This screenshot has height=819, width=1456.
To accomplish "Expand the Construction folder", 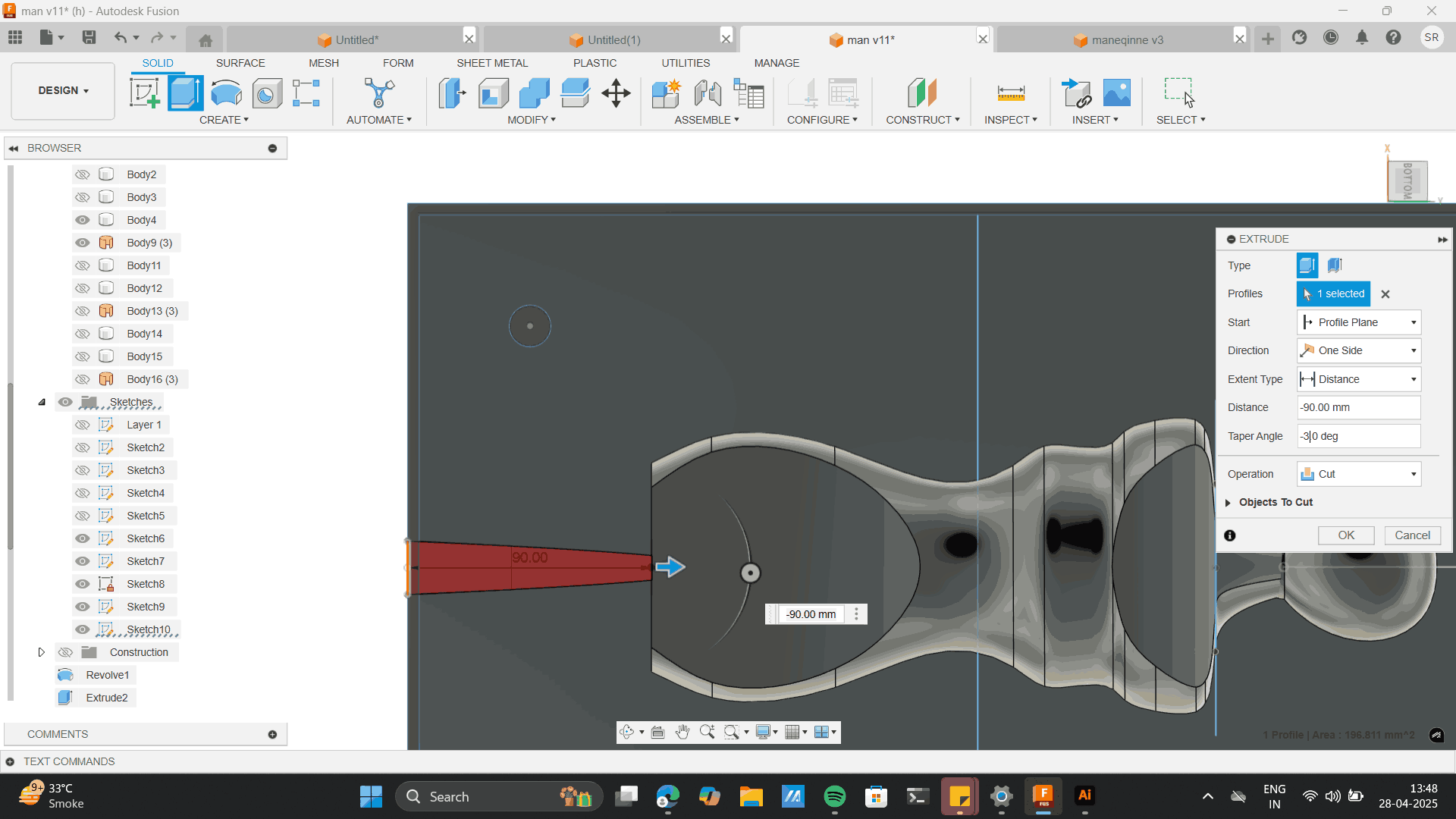I will click(x=42, y=652).
